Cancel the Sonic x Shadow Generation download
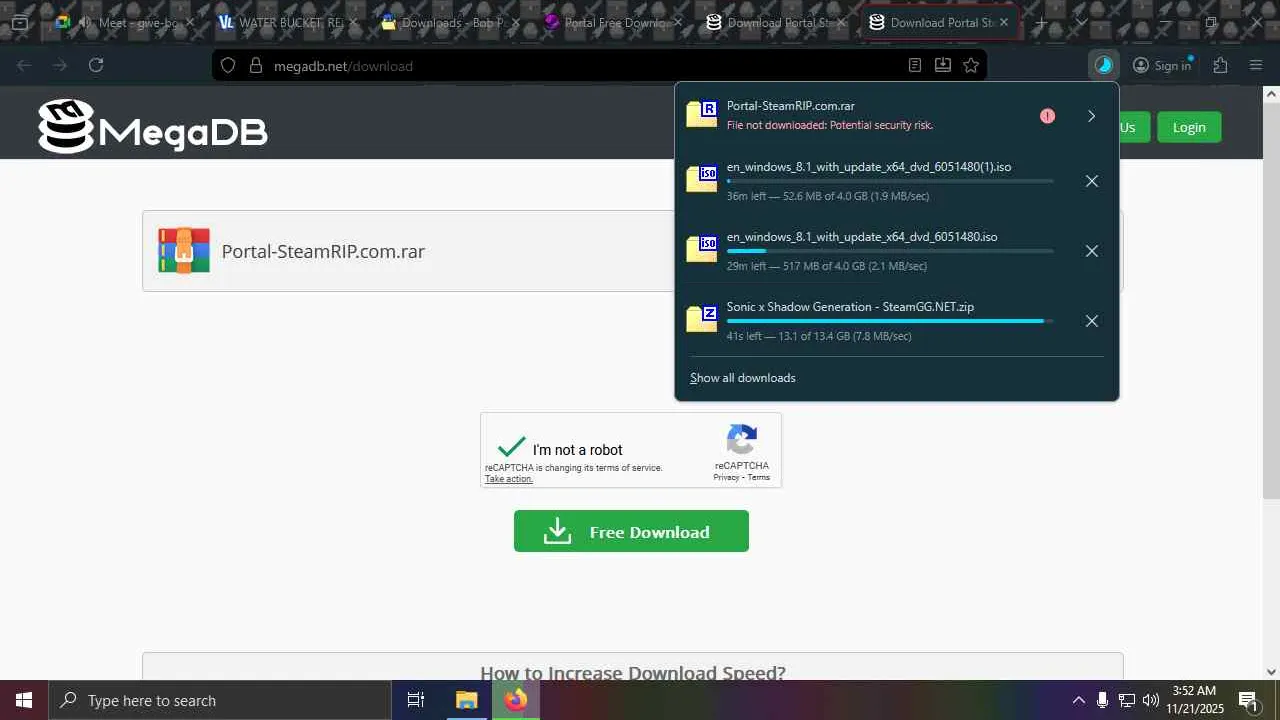 [1092, 321]
